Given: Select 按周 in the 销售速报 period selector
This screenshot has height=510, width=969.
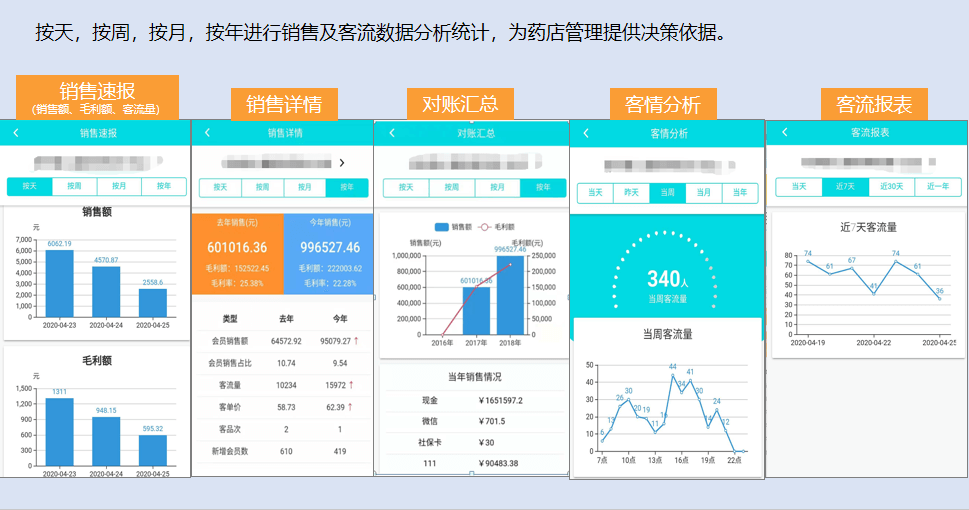Looking at the screenshot, I should (74, 186).
